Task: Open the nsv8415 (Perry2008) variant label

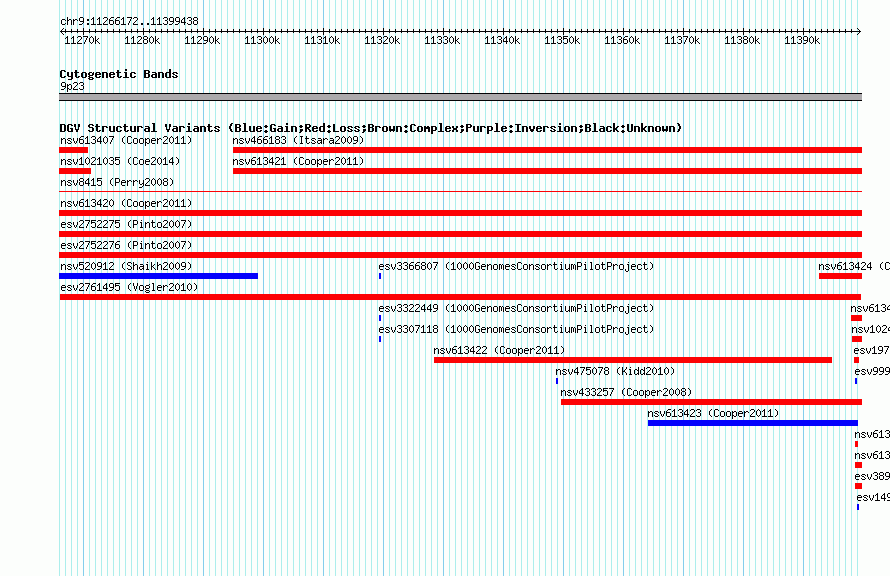Action: 117,182
